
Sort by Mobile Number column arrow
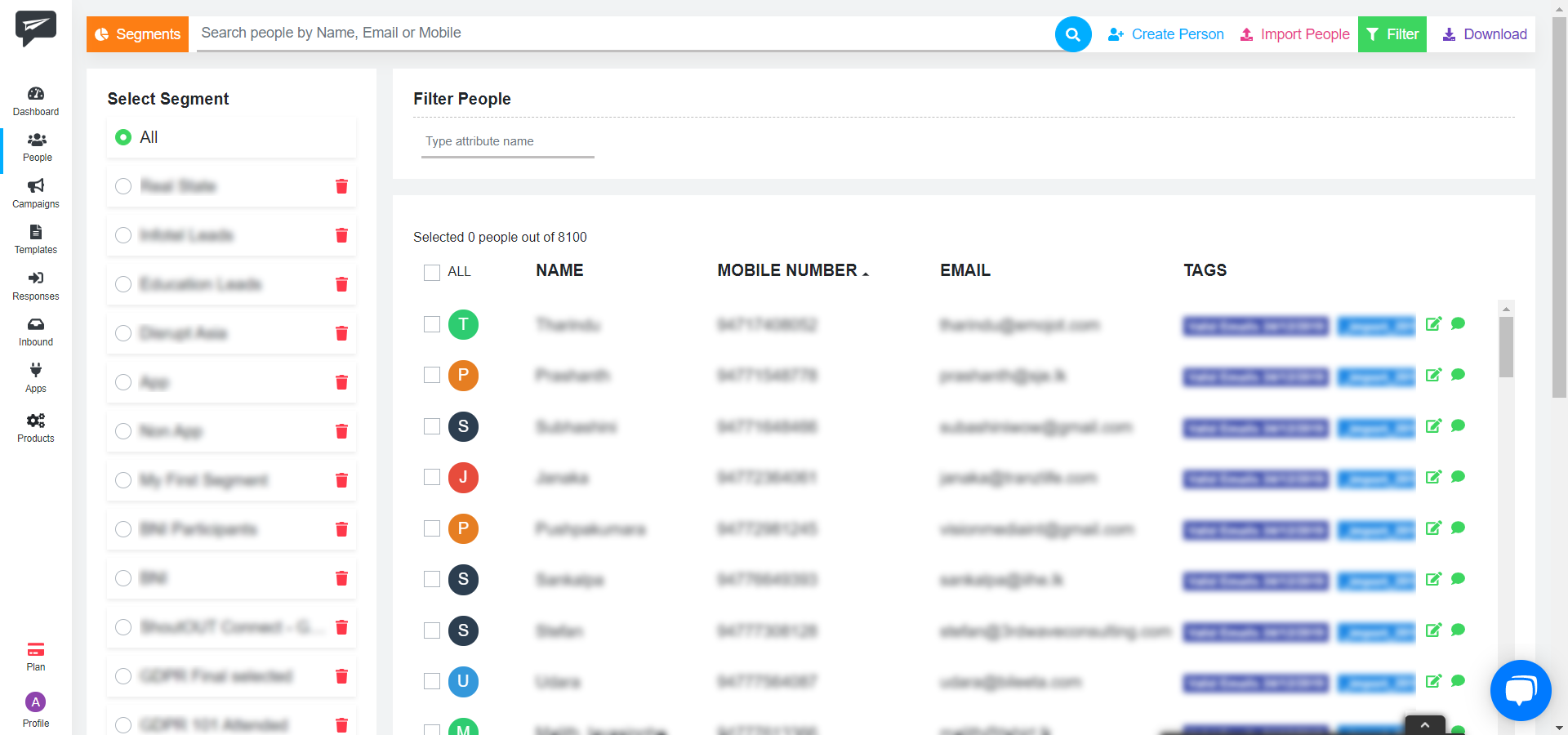[x=866, y=274]
